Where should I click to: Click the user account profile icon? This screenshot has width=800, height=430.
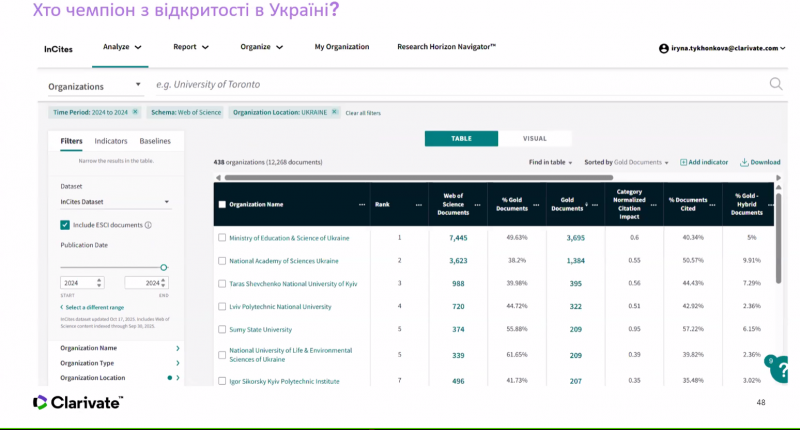[x=663, y=47]
